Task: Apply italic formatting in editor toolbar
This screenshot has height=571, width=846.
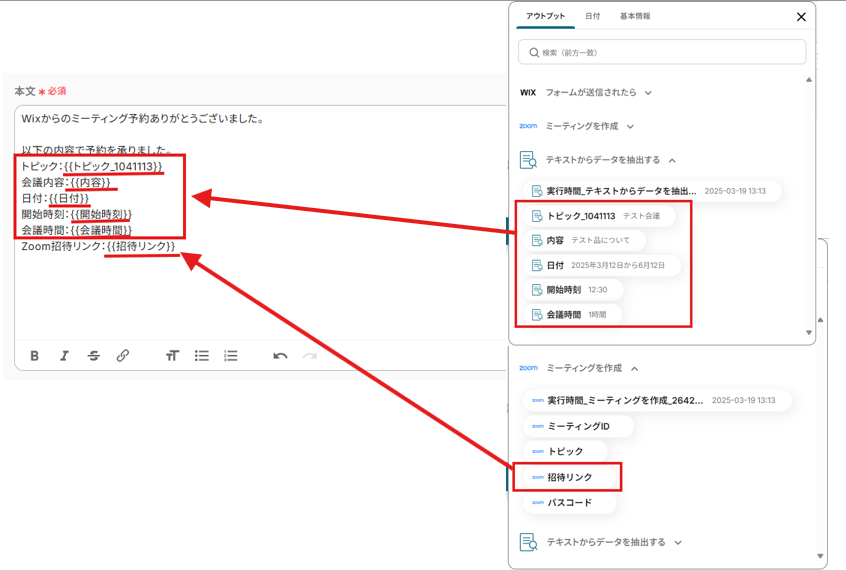Action: (x=64, y=356)
